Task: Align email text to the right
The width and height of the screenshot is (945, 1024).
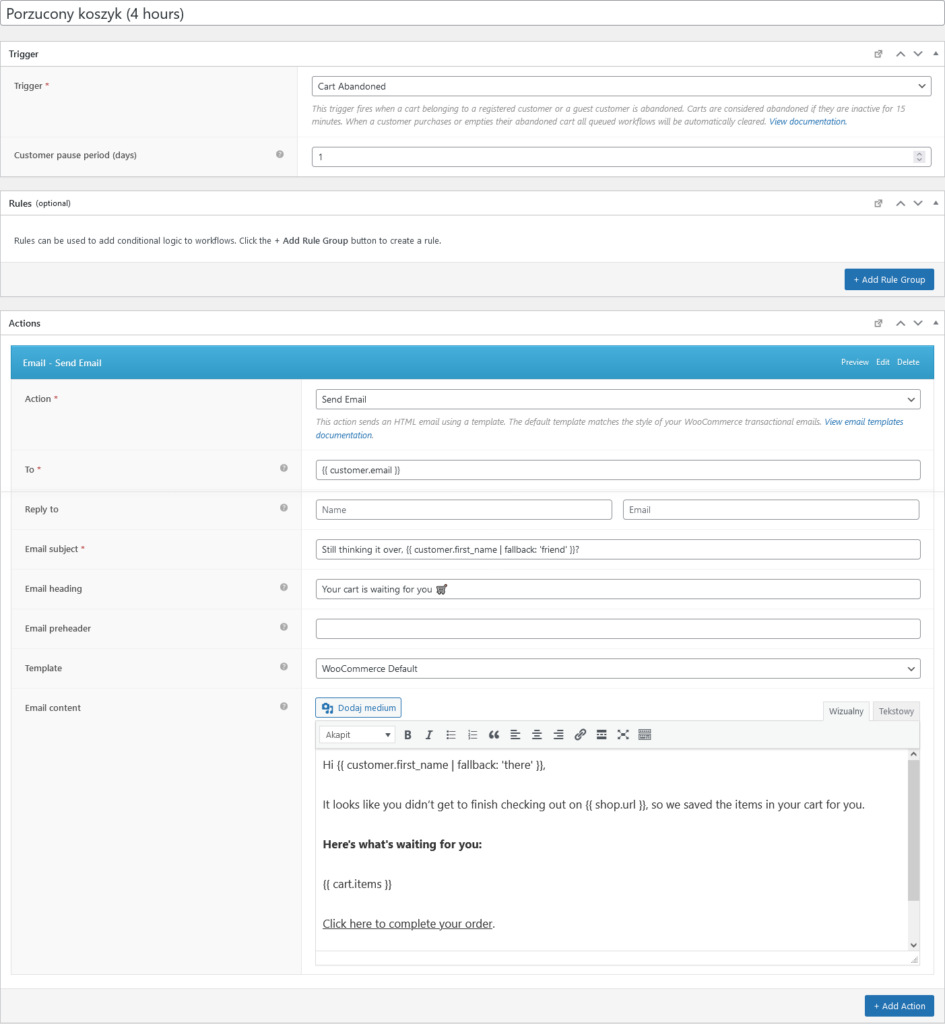Action: pyautogui.click(x=558, y=735)
